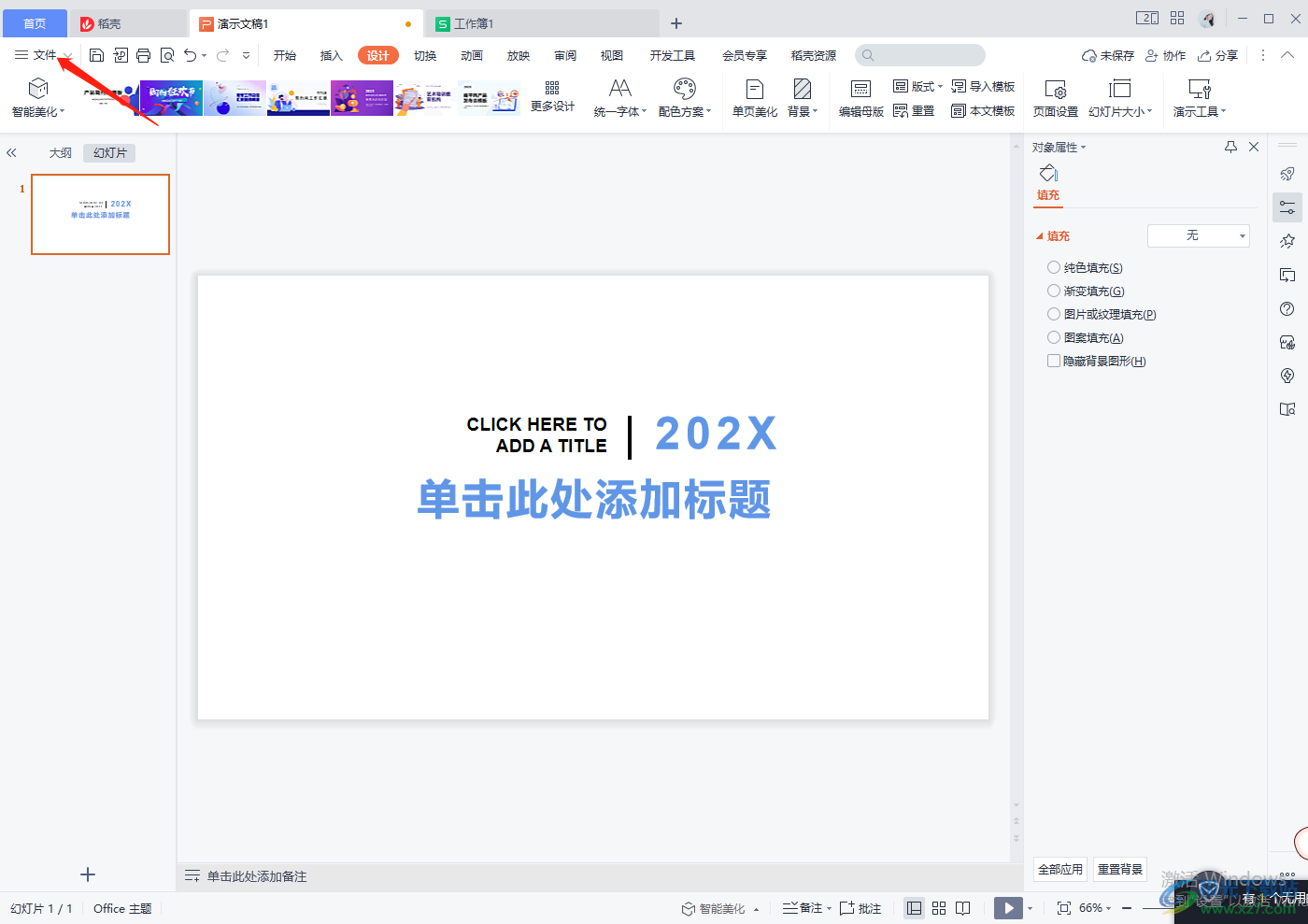Viewport: 1308px width, 924px height.
Task: Click 单页美化 single page beautify
Action: click(x=755, y=97)
